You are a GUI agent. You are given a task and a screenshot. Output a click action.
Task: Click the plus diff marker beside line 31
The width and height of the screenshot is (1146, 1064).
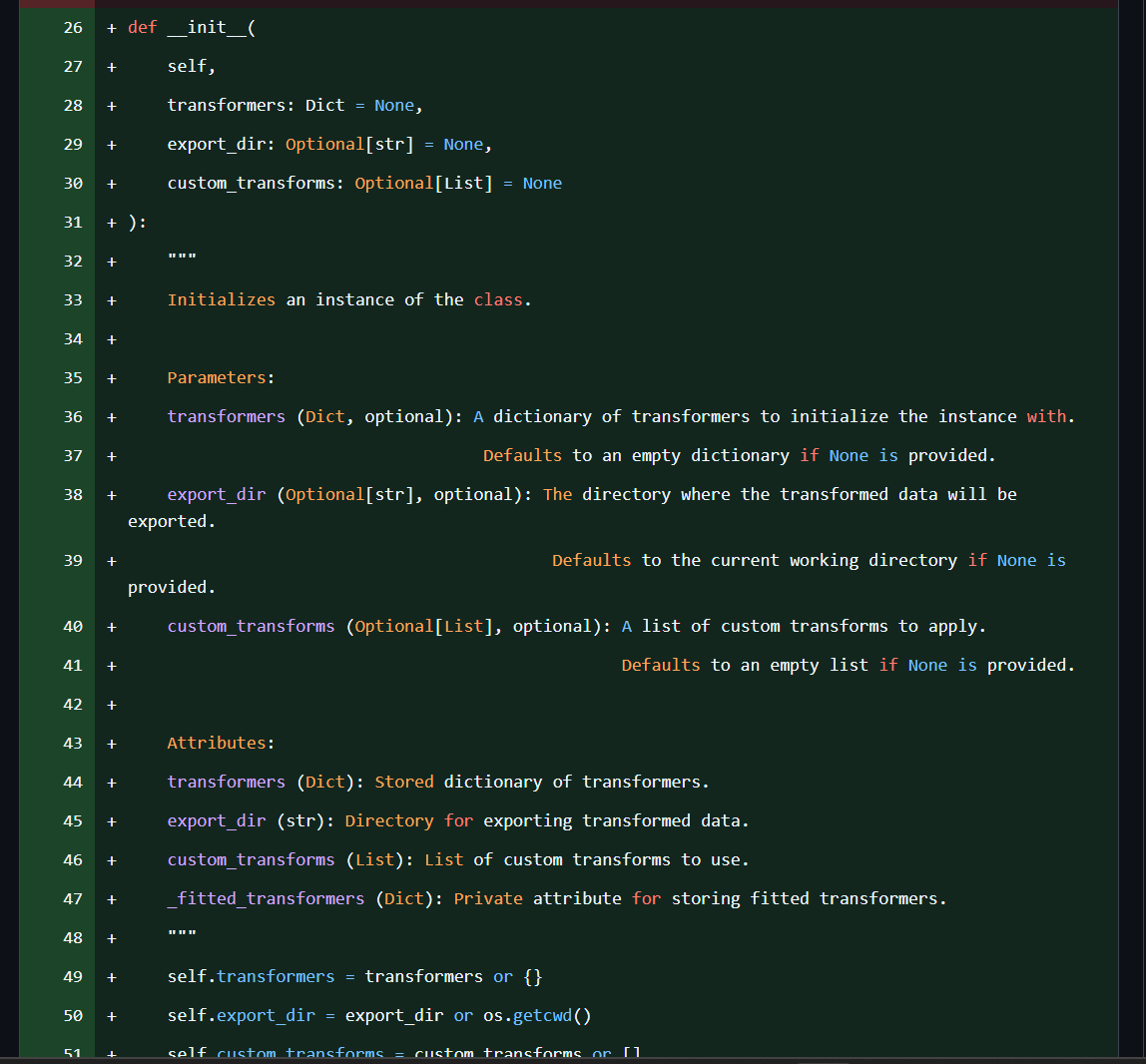[x=110, y=222]
